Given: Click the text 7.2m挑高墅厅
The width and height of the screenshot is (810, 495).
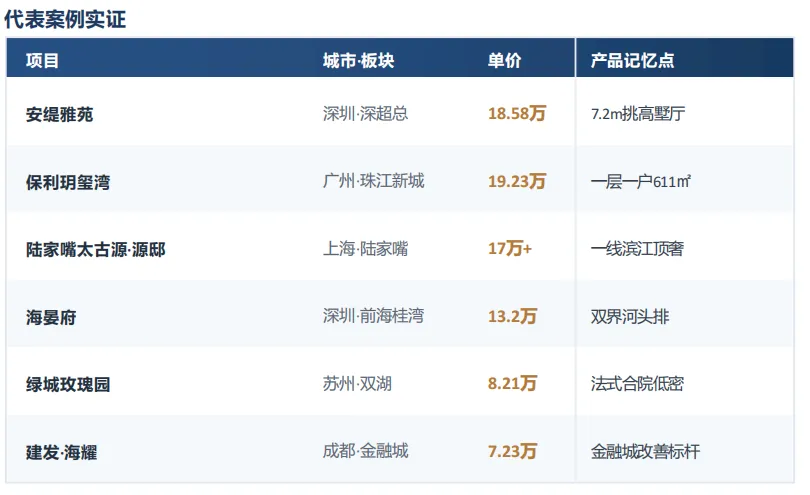Looking at the screenshot, I should pyautogui.click(x=638, y=113).
